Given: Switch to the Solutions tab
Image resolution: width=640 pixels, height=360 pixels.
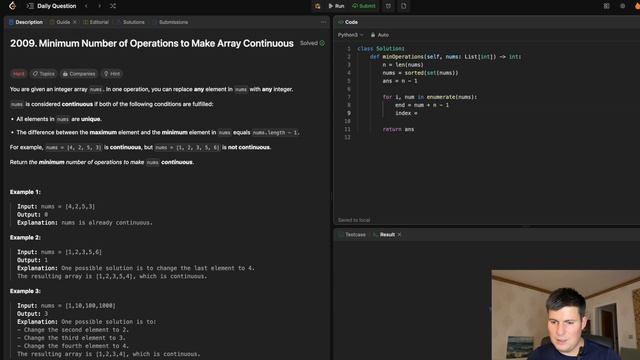Looking at the screenshot, I should pos(131,22).
